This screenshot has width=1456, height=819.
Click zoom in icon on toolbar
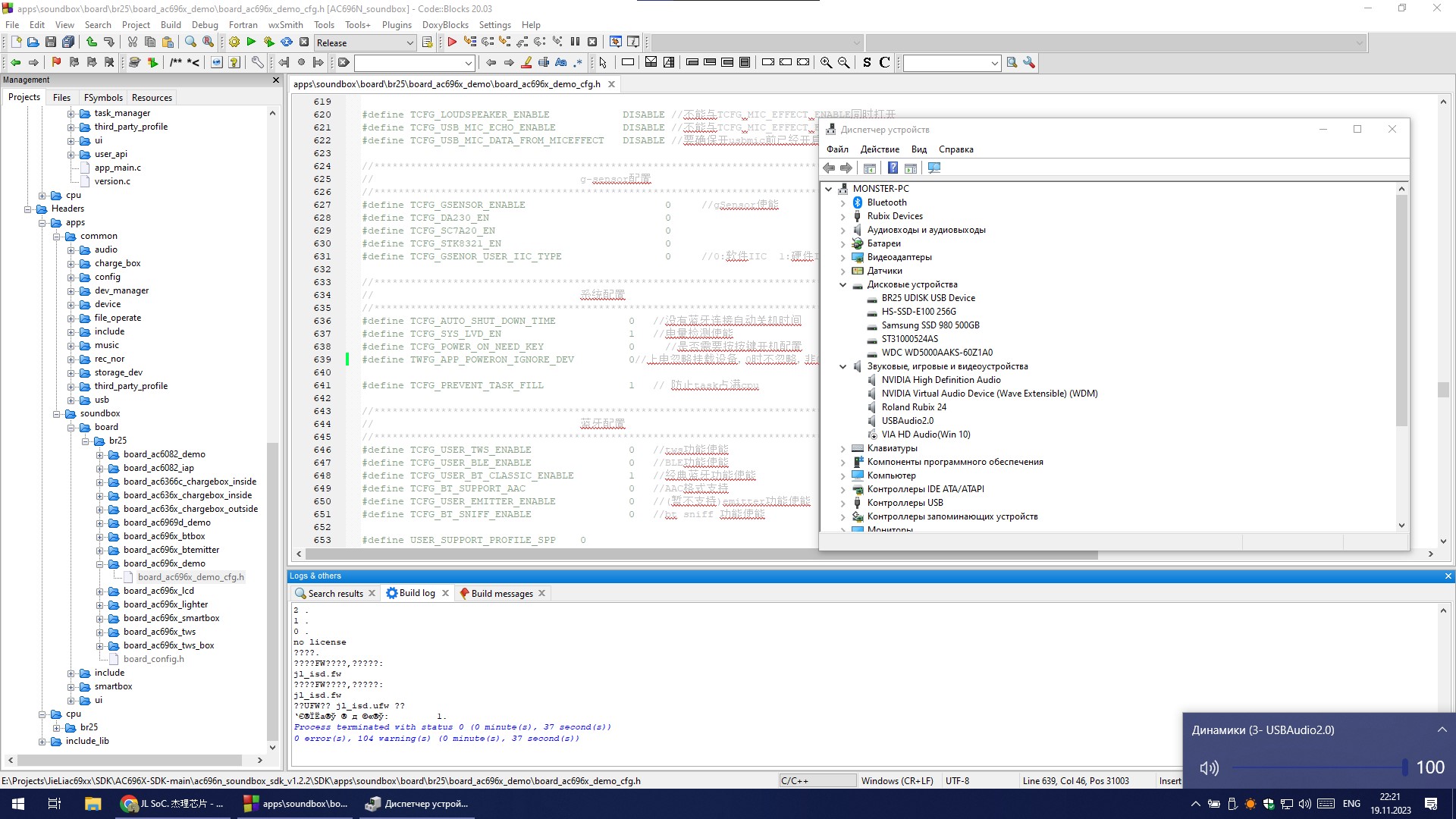[826, 62]
